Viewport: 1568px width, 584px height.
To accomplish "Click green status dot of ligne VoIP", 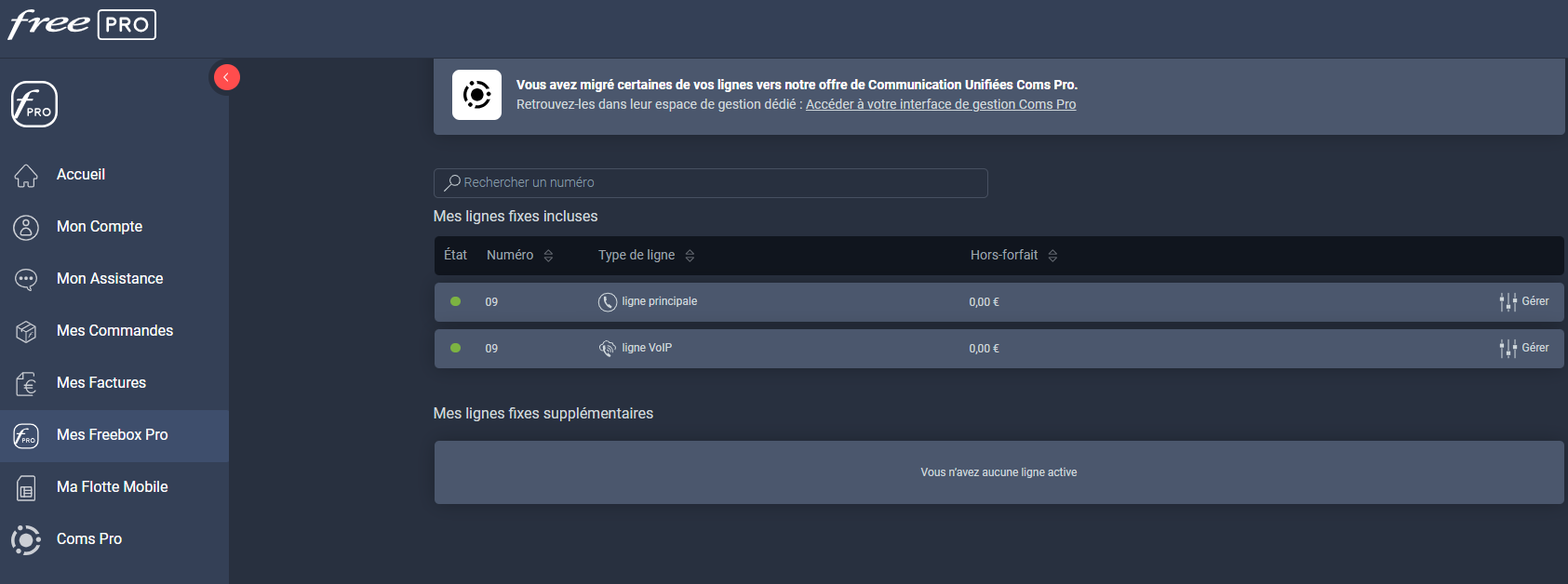I will tap(455, 348).
